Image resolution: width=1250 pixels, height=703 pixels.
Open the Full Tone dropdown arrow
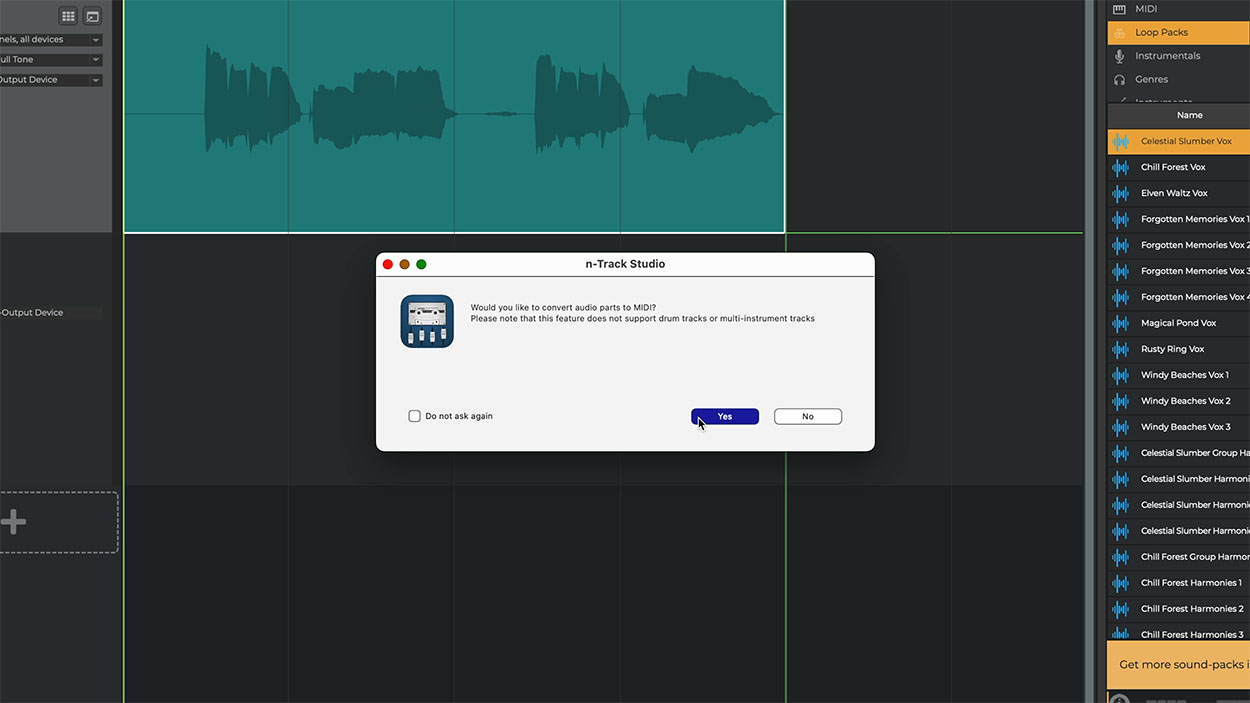pyautogui.click(x=96, y=60)
